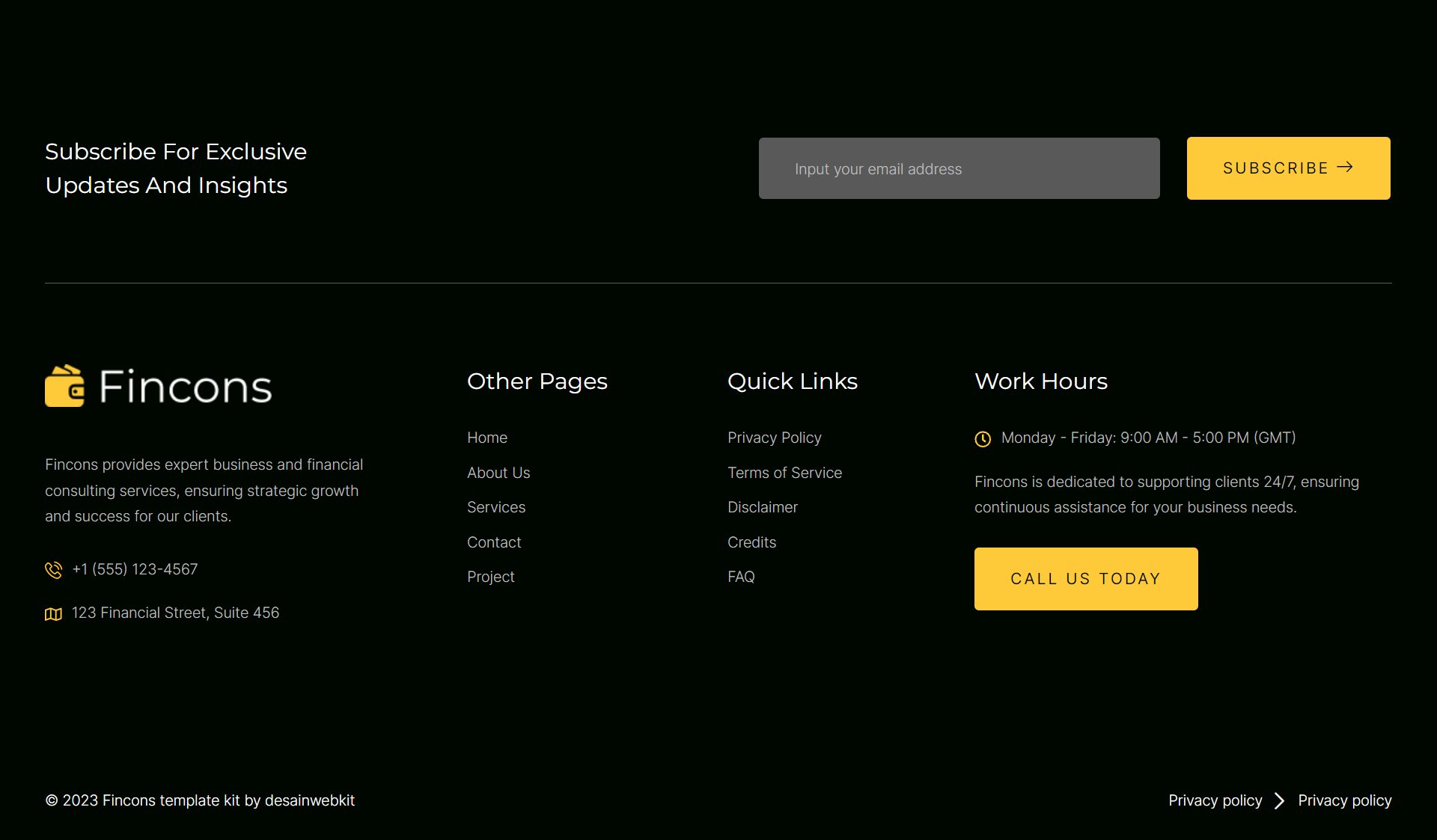Click the Quick Links heading
The height and width of the screenshot is (840, 1437).
point(793,381)
